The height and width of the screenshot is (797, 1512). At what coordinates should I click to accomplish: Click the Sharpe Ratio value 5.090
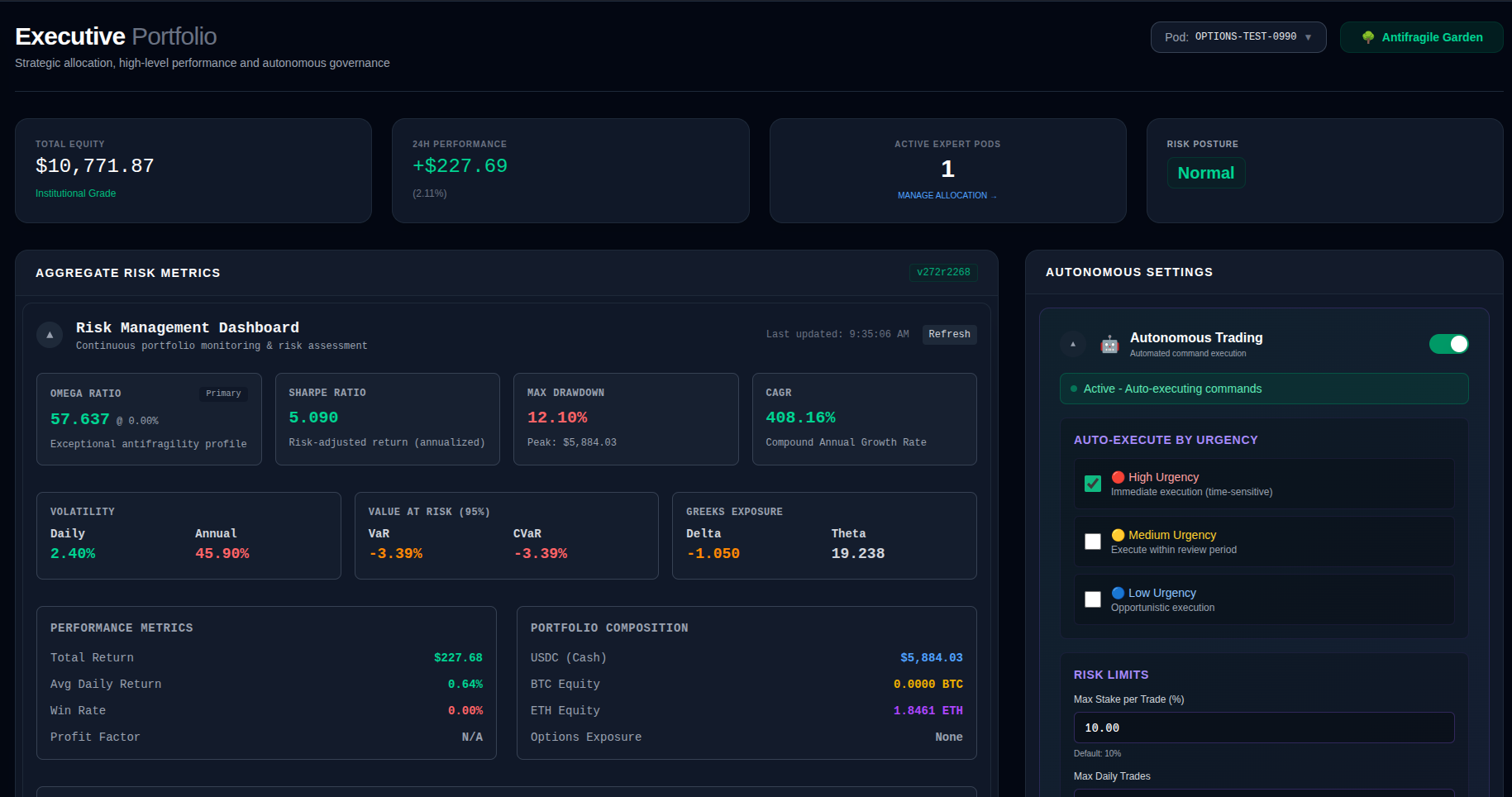(x=313, y=418)
